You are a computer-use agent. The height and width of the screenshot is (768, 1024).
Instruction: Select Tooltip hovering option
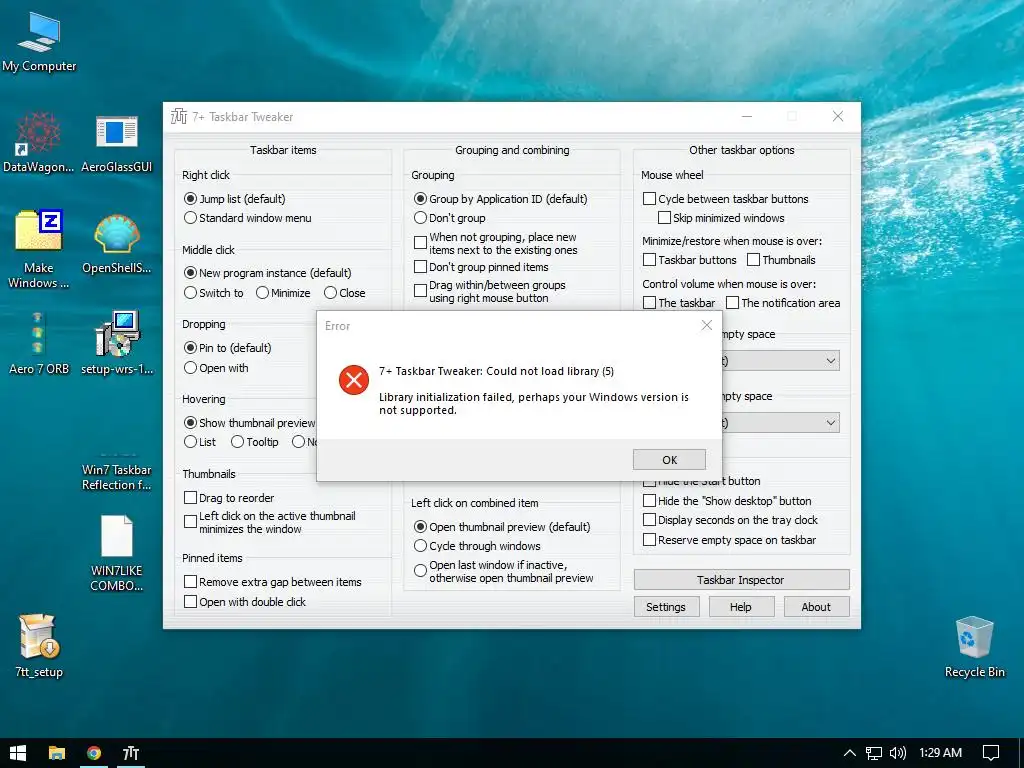(255, 442)
